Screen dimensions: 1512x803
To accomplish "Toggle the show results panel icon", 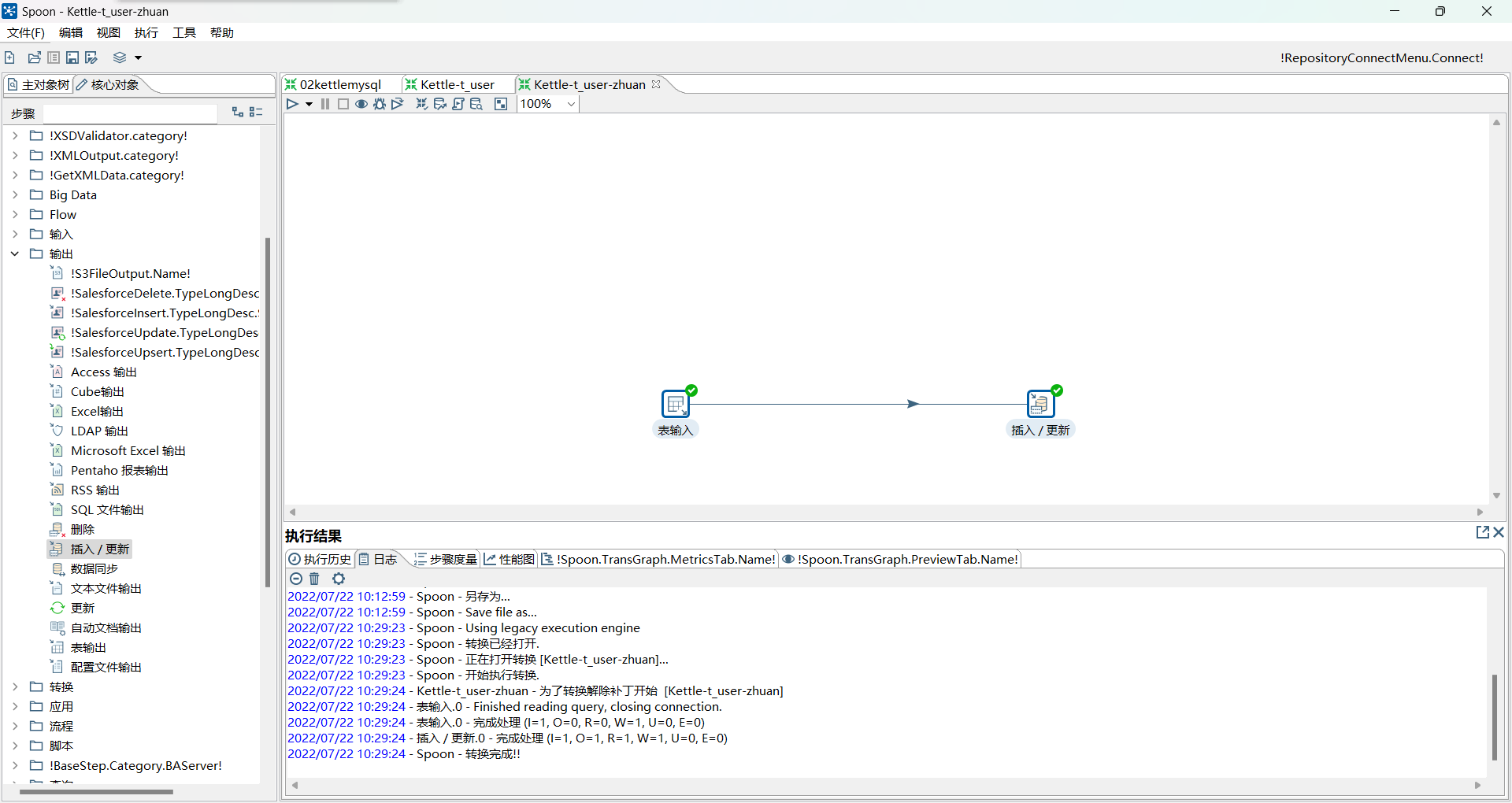I will (501, 104).
